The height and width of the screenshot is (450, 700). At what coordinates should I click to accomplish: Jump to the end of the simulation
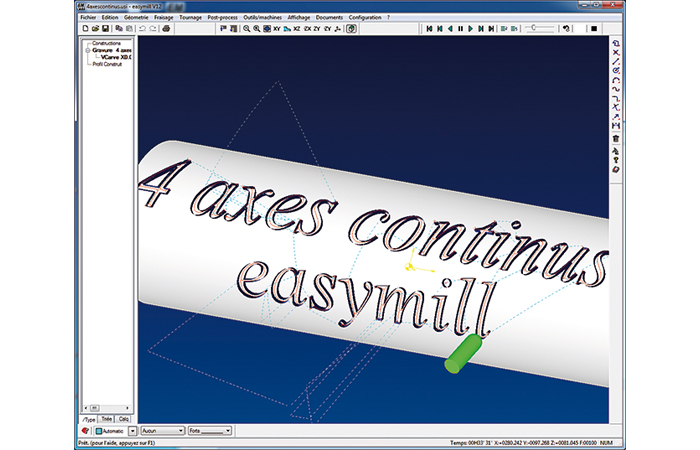491,29
